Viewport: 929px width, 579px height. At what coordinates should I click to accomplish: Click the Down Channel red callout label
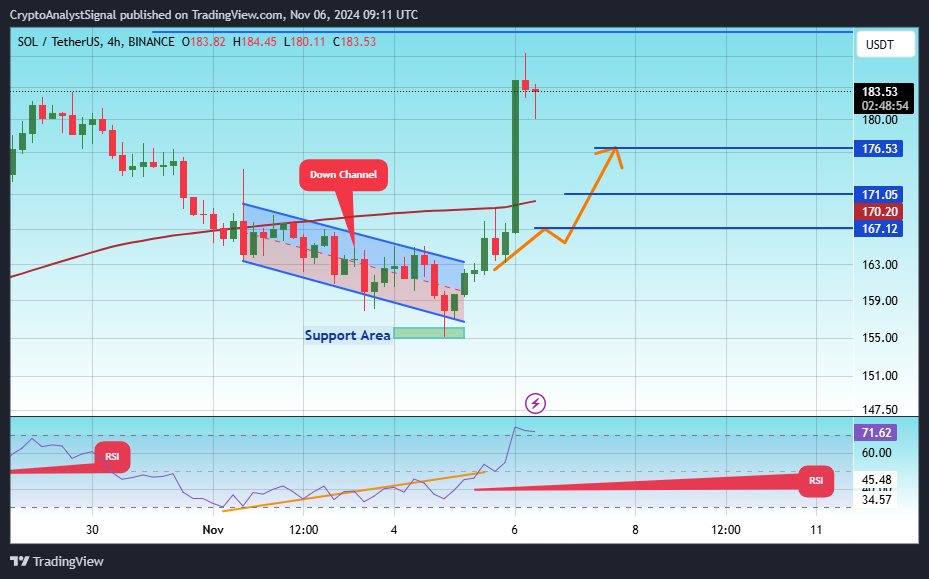click(x=343, y=175)
